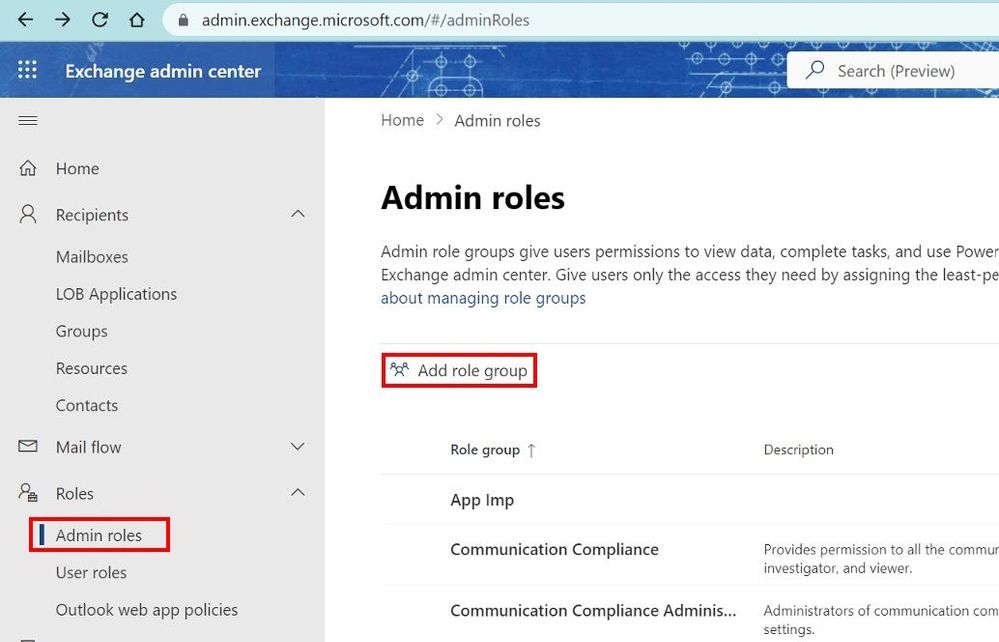Go to Groups in the sidebar
The height and width of the screenshot is (642, 999).
point(82,331)
